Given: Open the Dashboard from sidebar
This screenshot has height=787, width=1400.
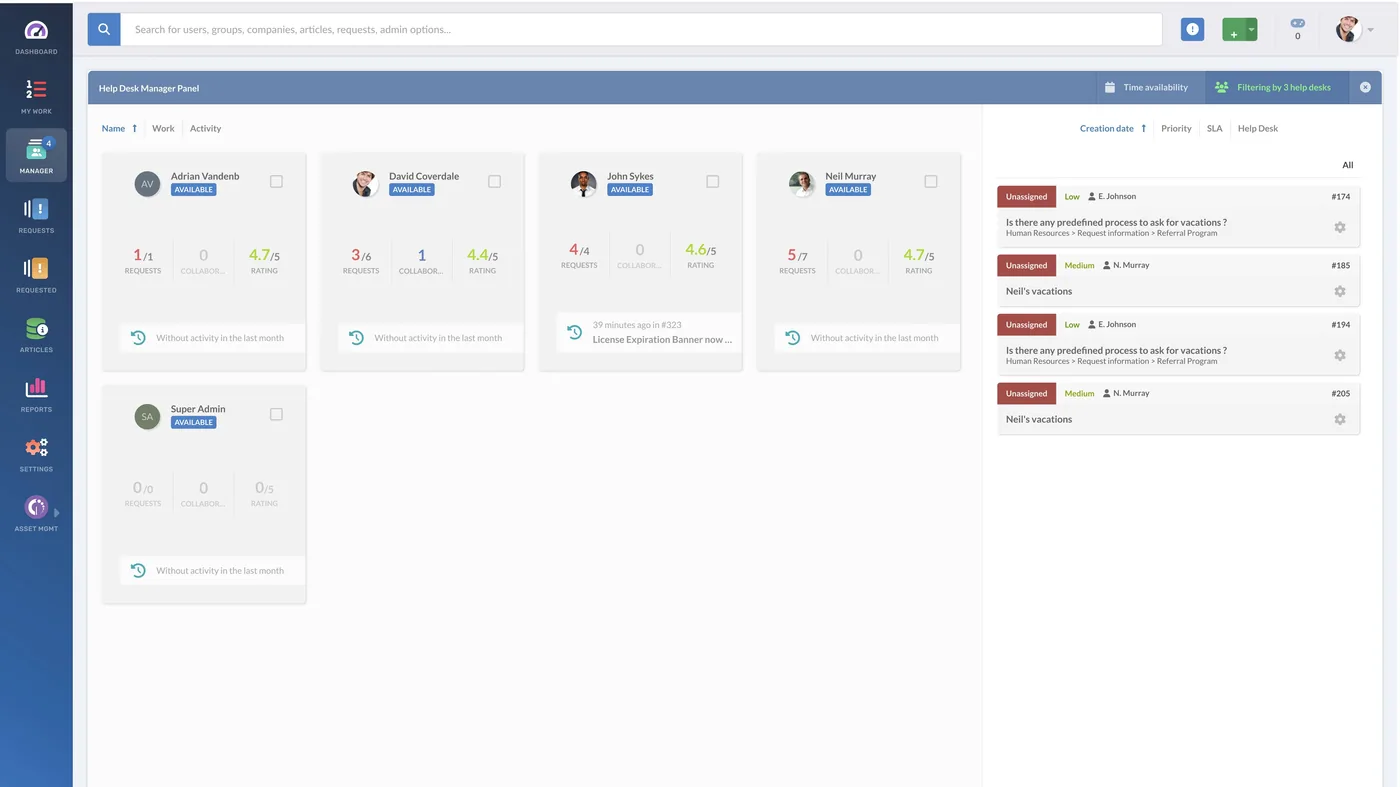Looking at the screenshot, I should 36,37.
